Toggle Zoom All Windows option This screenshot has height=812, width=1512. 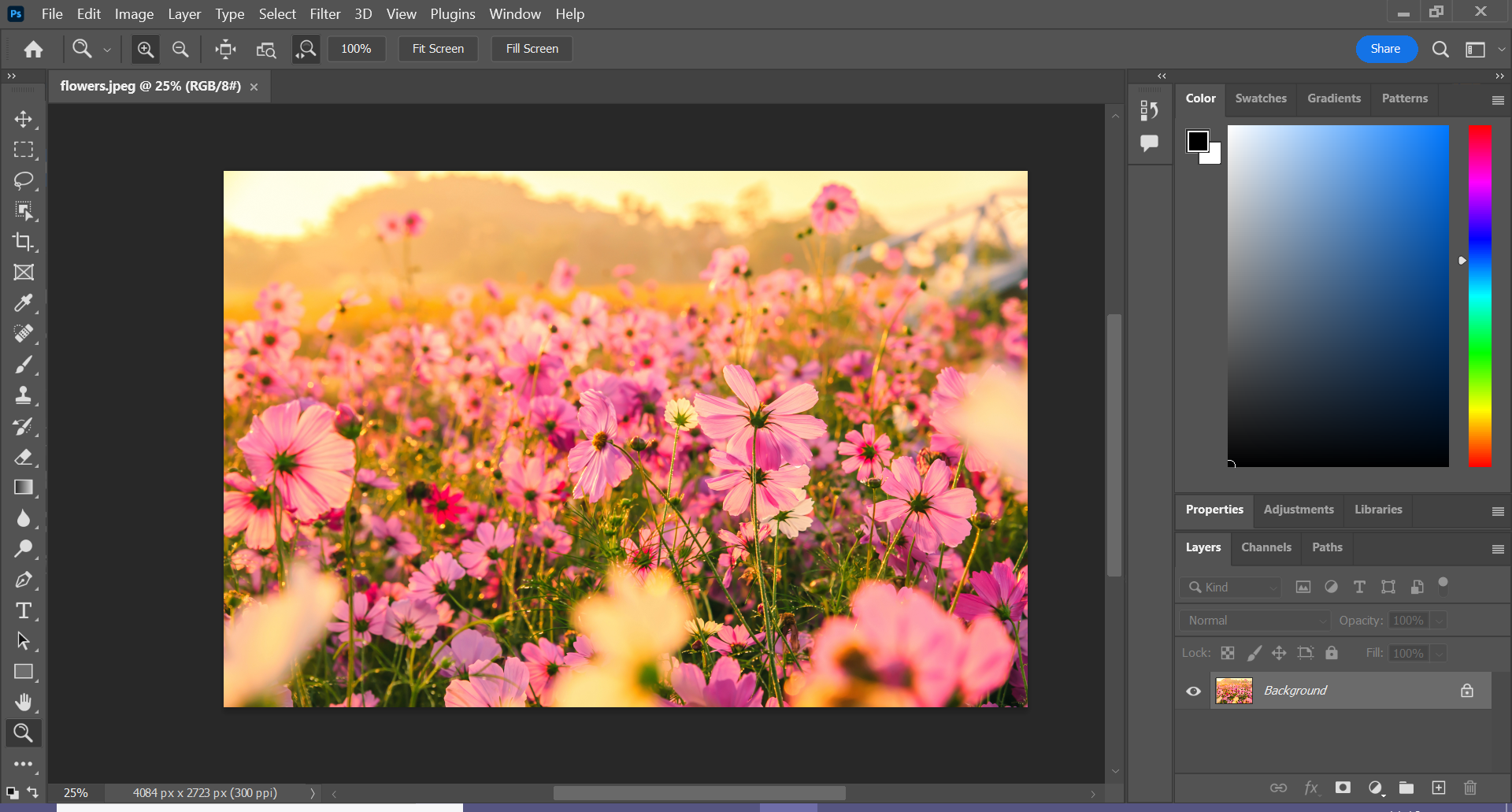click(x=266, y=50)
